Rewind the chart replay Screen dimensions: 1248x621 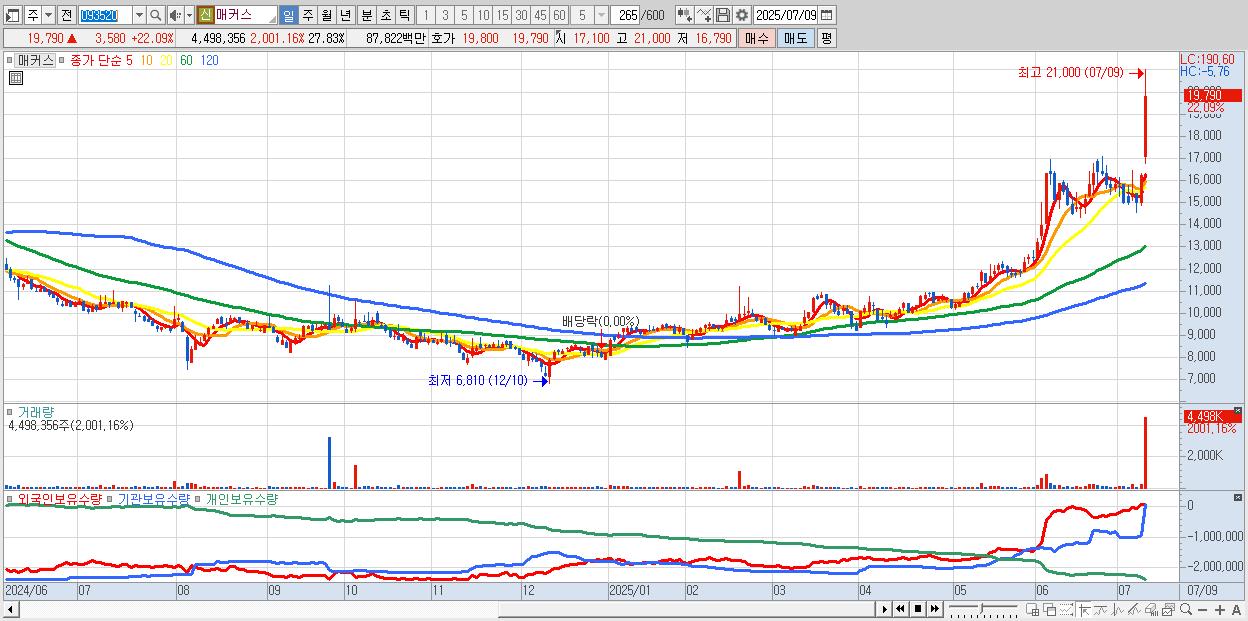(900, 609)
